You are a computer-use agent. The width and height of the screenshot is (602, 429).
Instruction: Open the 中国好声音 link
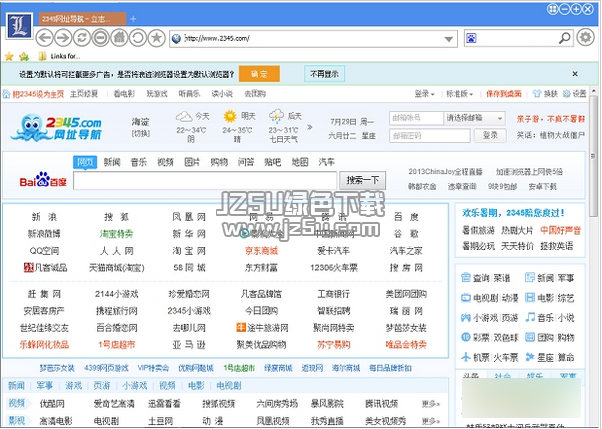561,230
